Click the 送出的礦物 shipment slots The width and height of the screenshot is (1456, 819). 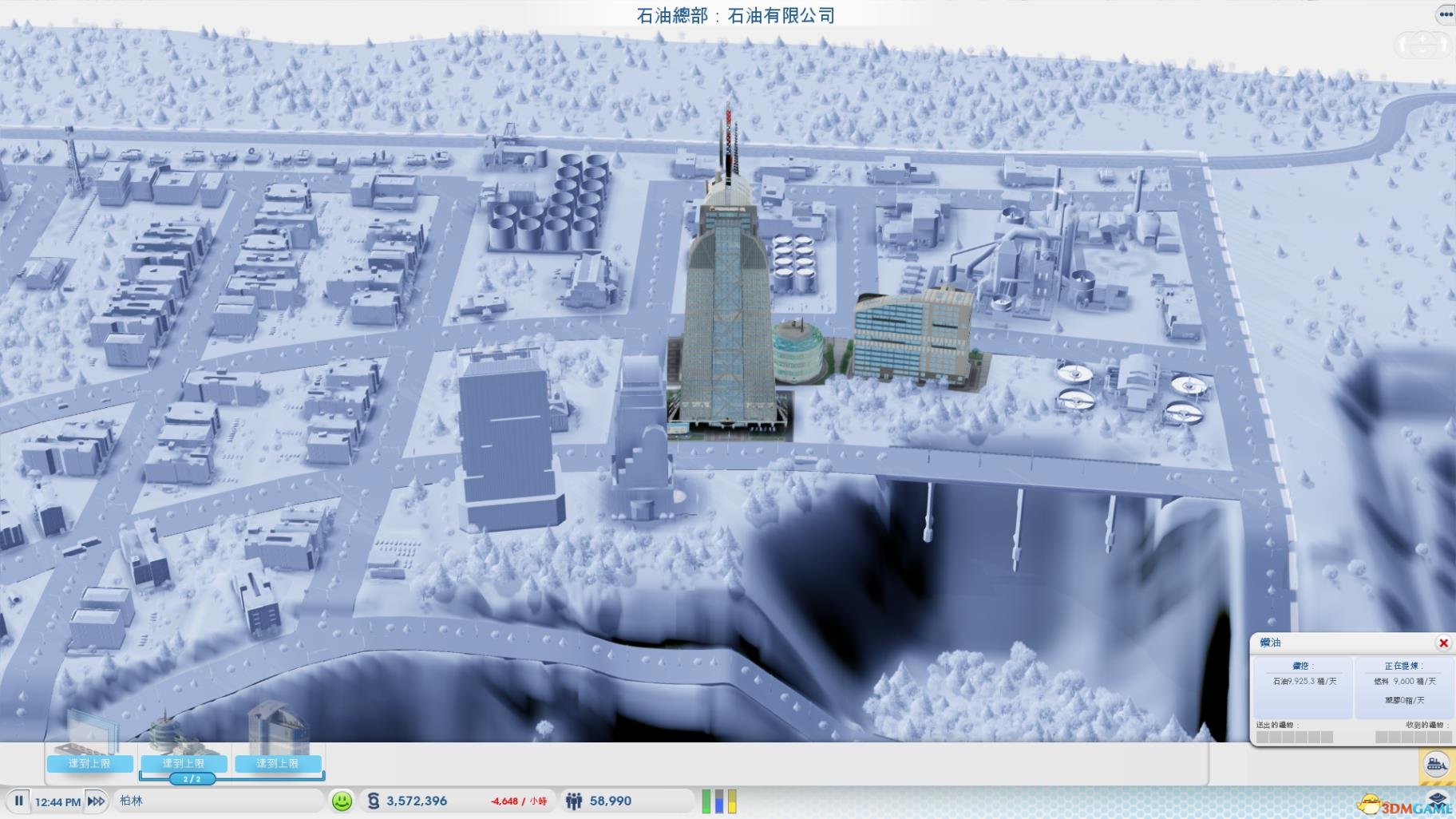[1295, 737]
